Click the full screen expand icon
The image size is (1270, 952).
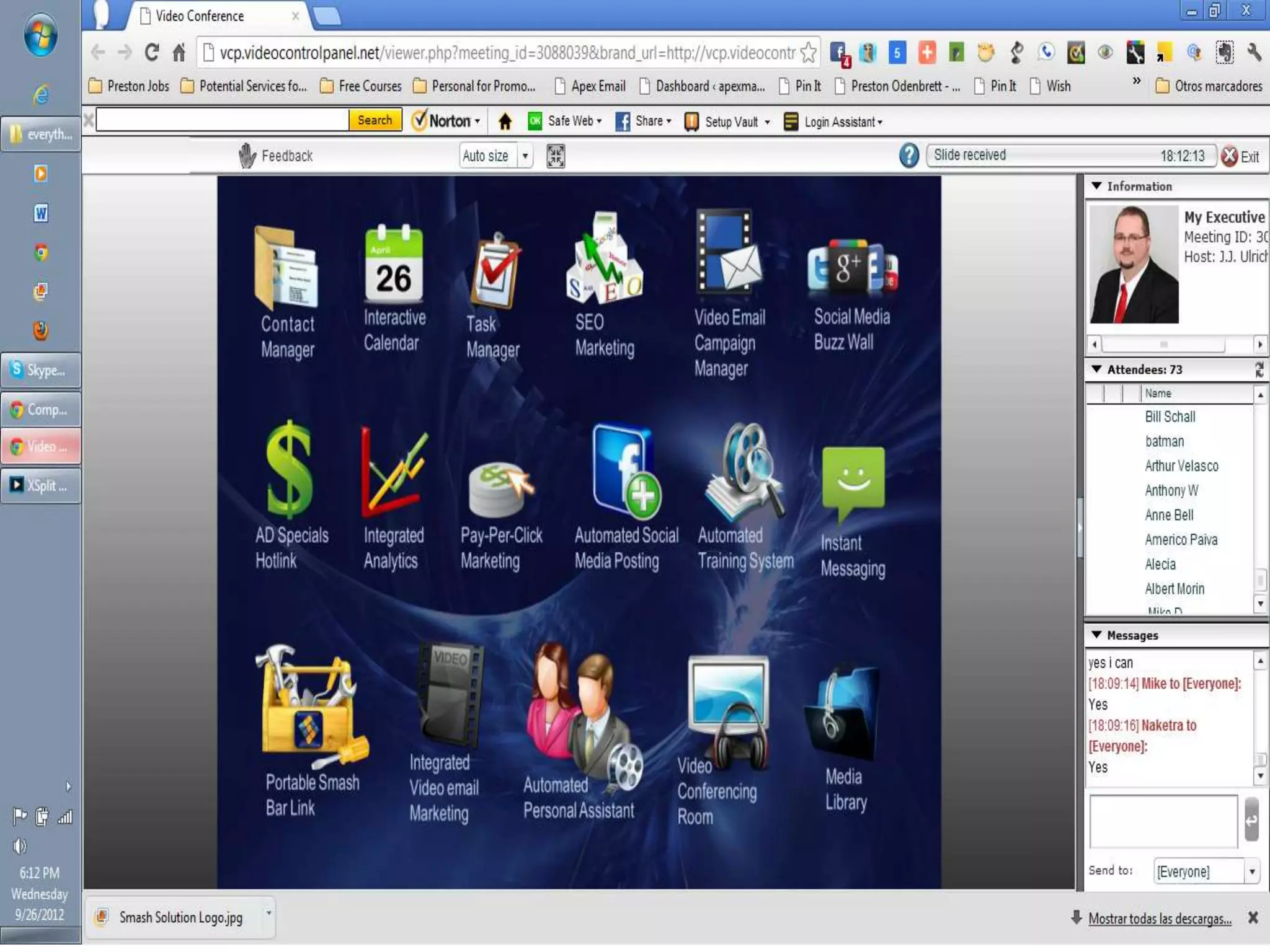[556, 156]
